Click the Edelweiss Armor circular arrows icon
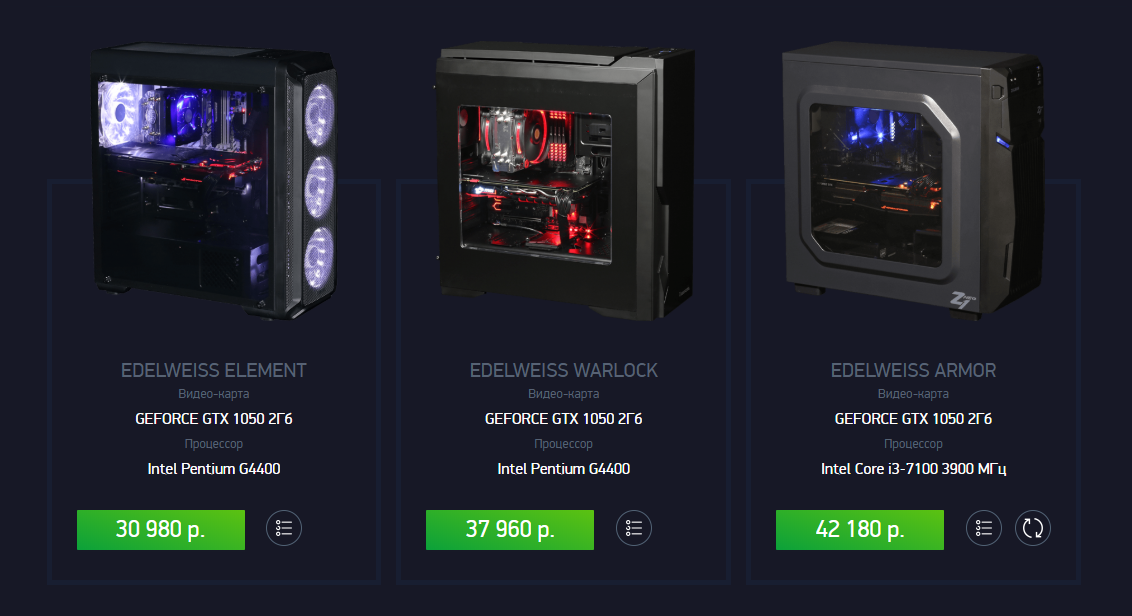 coord(1033,528)
